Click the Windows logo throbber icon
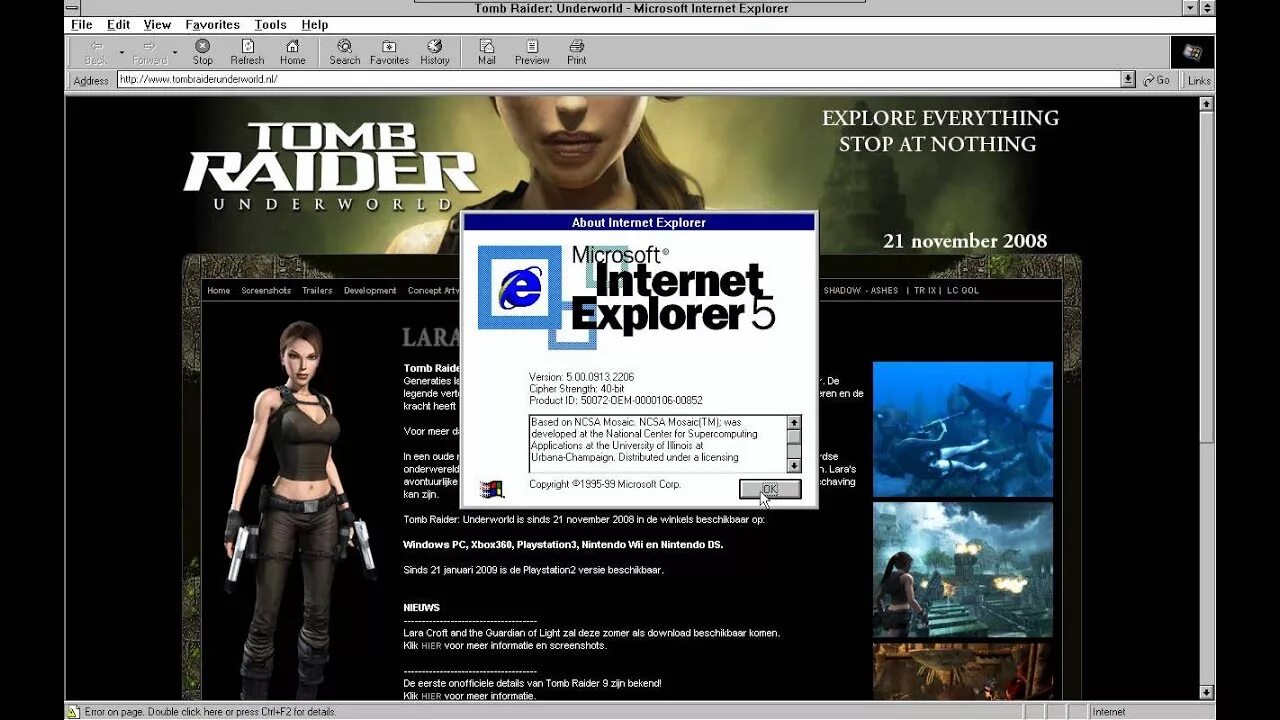 (x=1192, y=52)
